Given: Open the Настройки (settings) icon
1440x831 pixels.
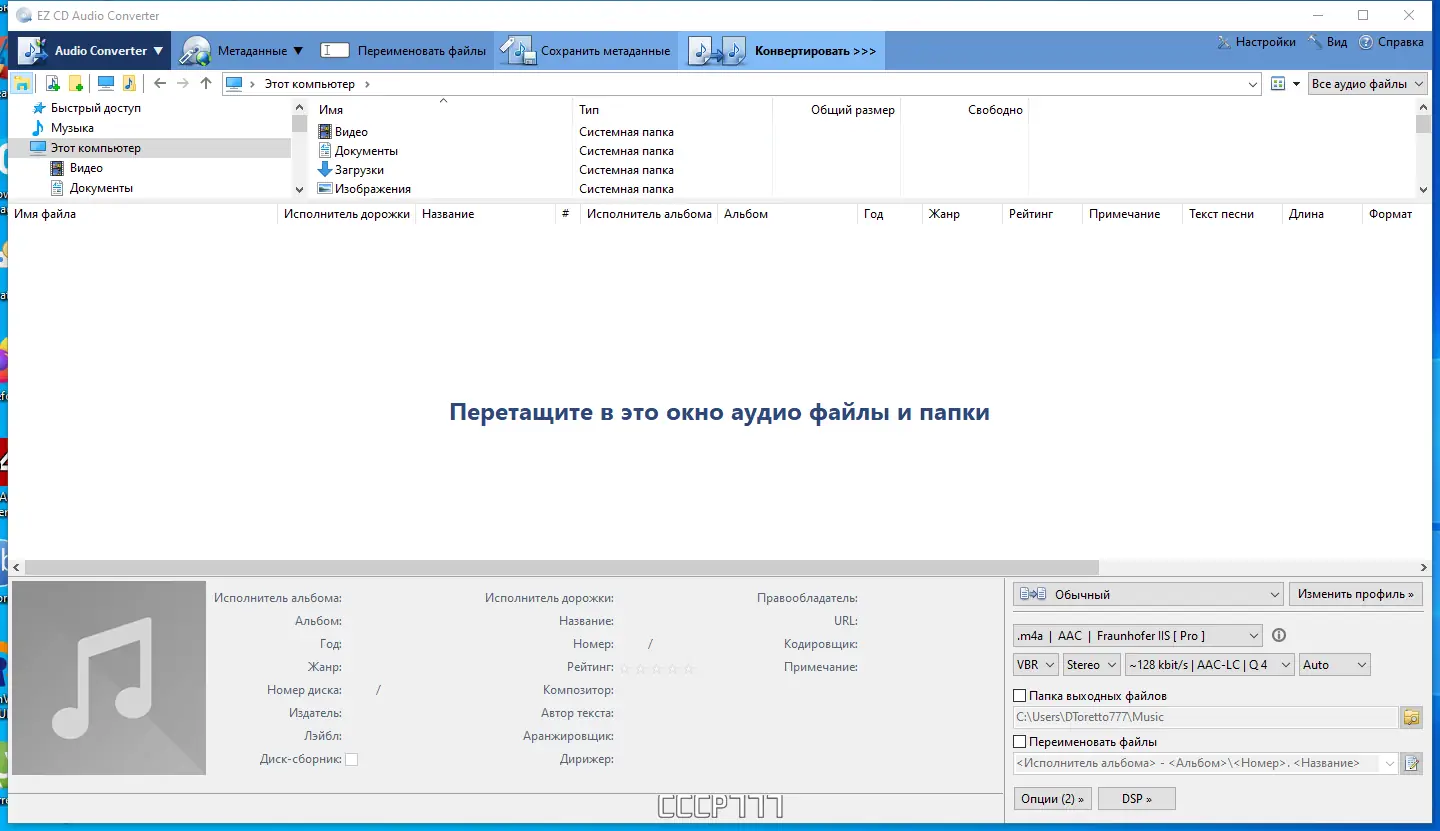Looking at the screenshot, I should (x=1224, y=42).
